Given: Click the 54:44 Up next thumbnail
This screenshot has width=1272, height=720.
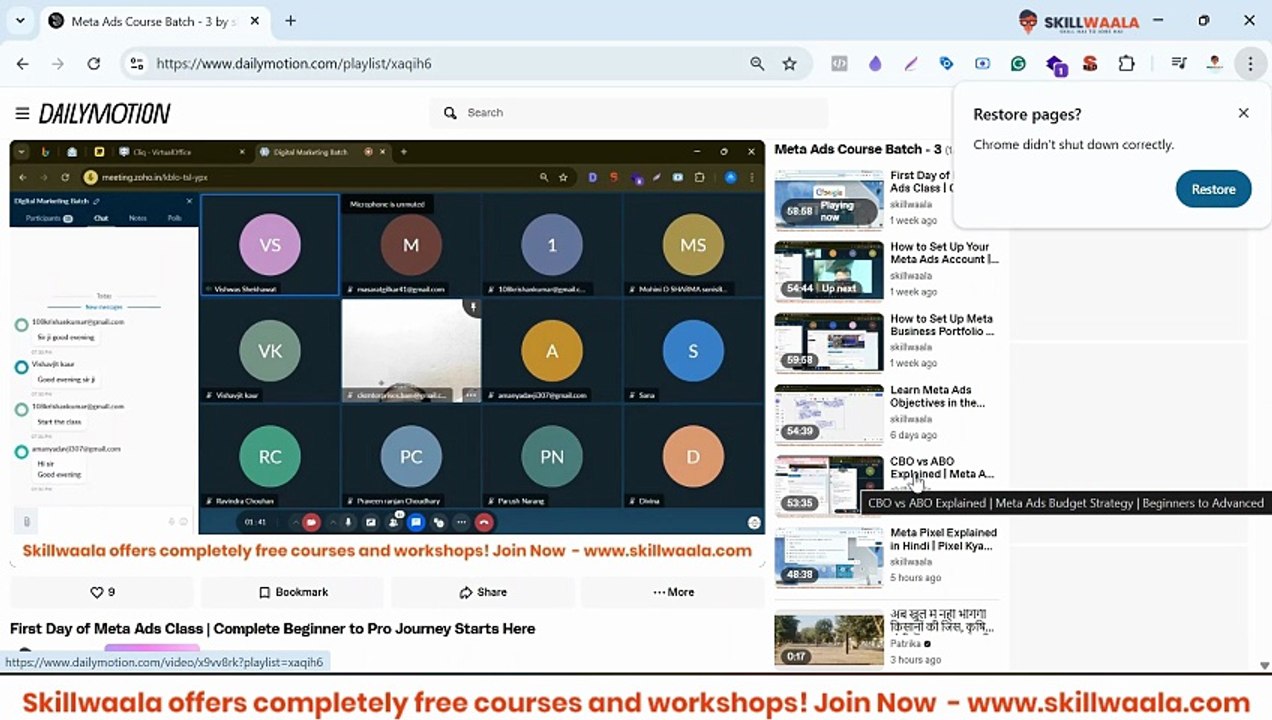Looking at the screenshot, I should point(829,271).
